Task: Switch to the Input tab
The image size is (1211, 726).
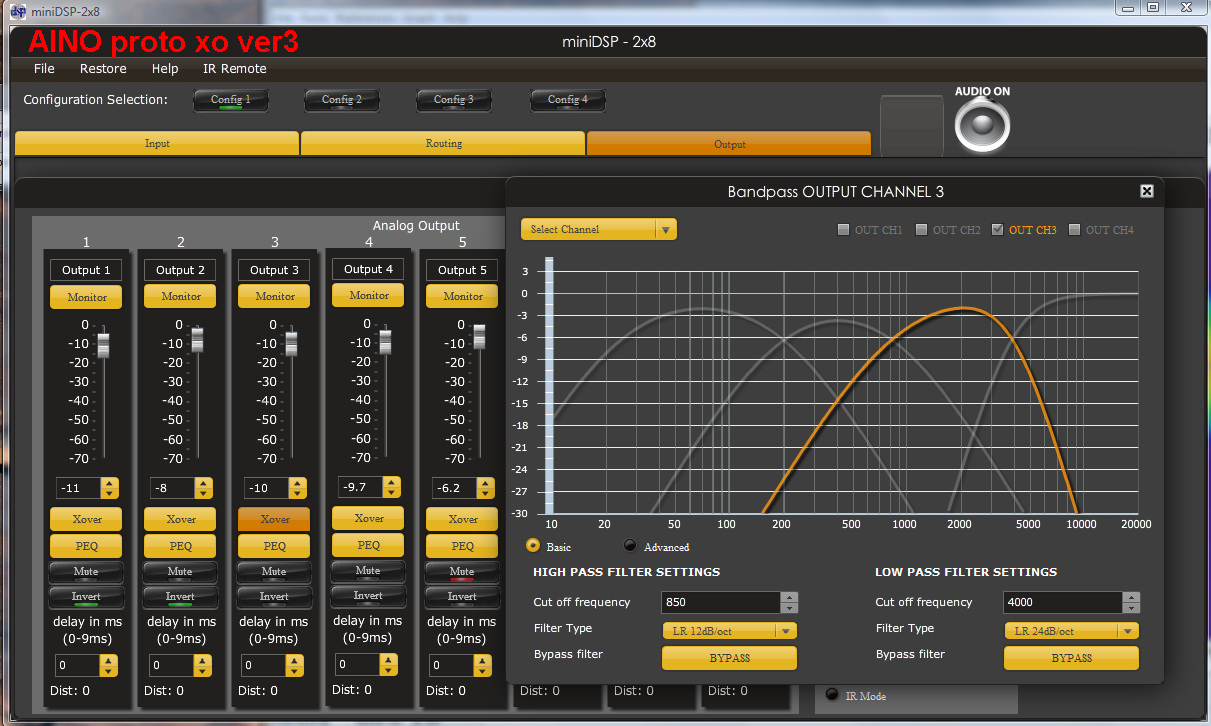Action: pyautogui.click(x=157, y=143)
